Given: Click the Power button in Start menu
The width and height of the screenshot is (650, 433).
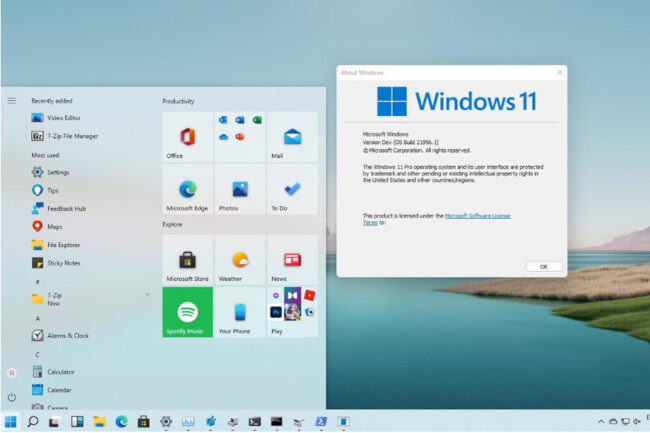Looking at the screenshot, I should (11, 397).
